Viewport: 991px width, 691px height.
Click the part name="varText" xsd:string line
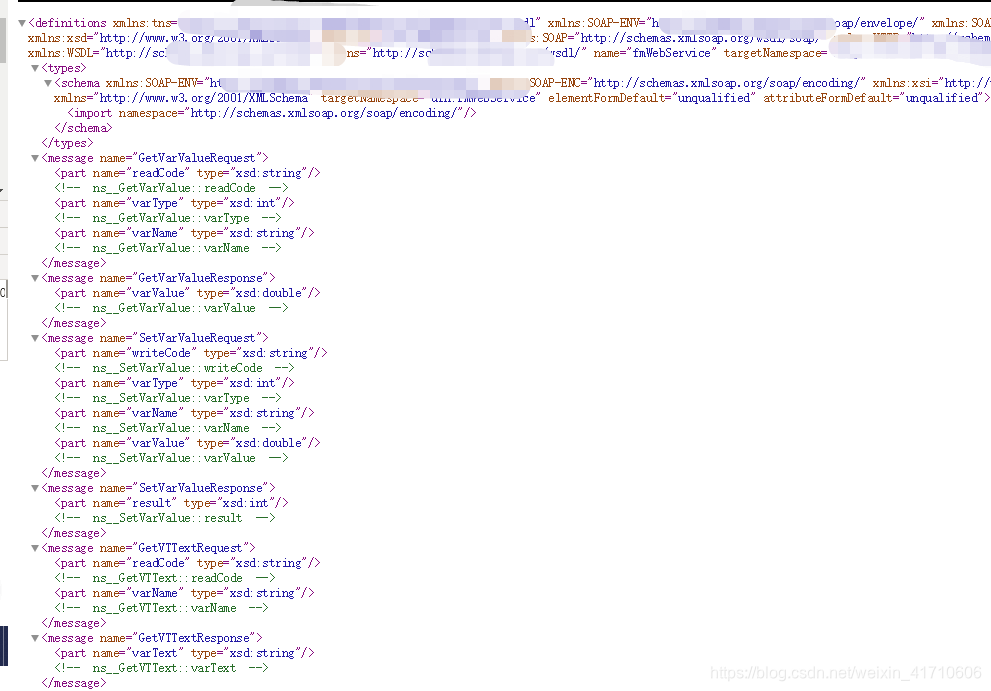[x=185, y=654]
